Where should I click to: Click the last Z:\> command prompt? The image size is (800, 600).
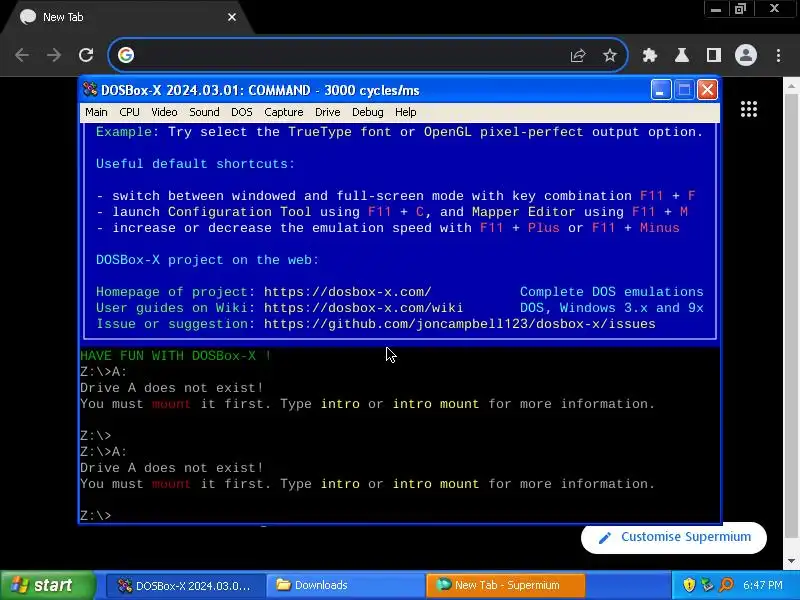point(95,515)
